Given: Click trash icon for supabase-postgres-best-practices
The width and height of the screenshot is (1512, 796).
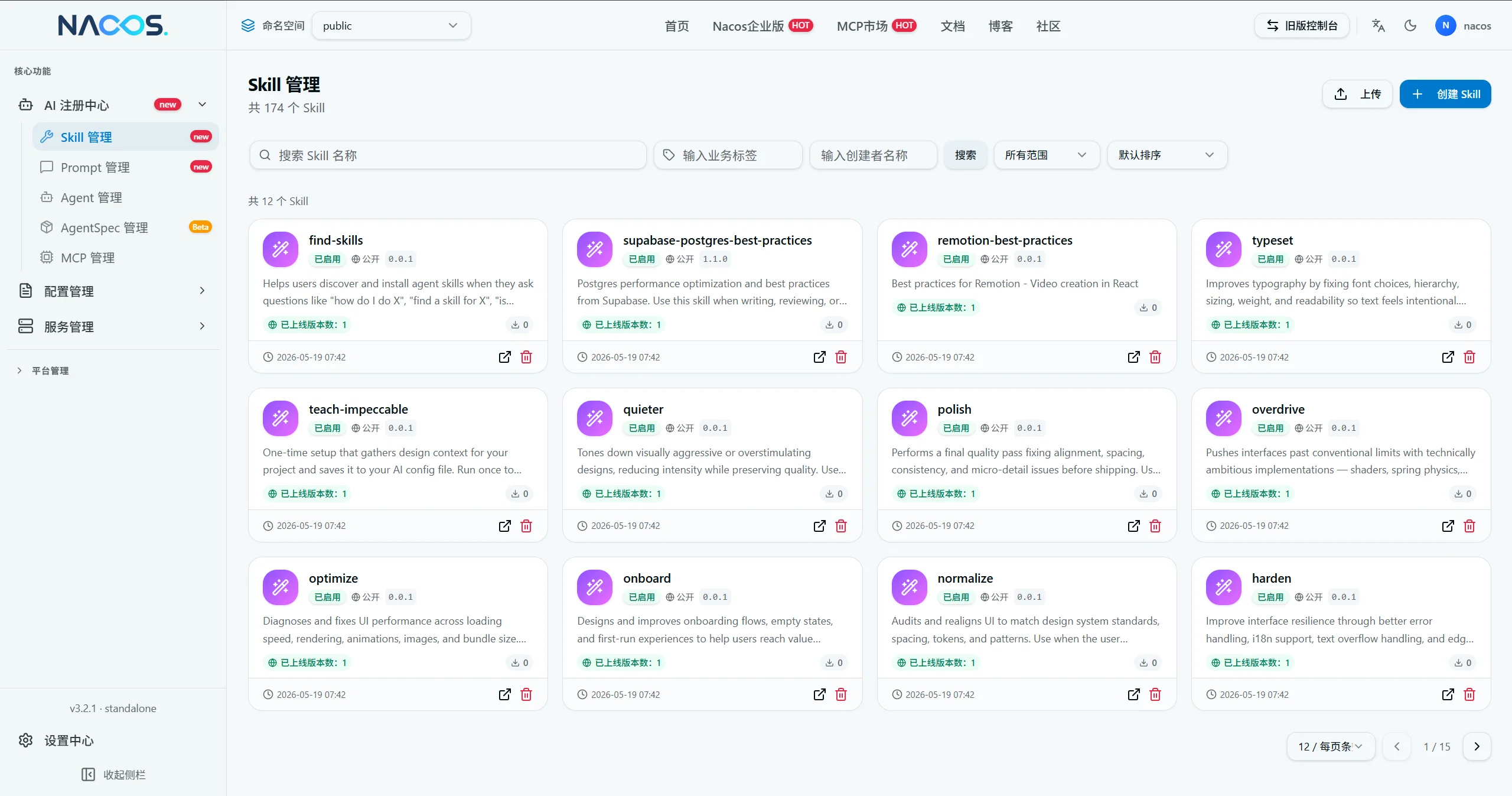Looking at the screenshot, I should coord(841,357).
